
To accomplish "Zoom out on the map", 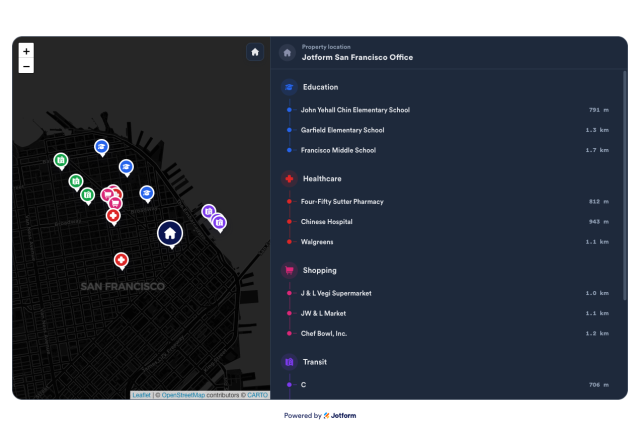I will 26,66.
